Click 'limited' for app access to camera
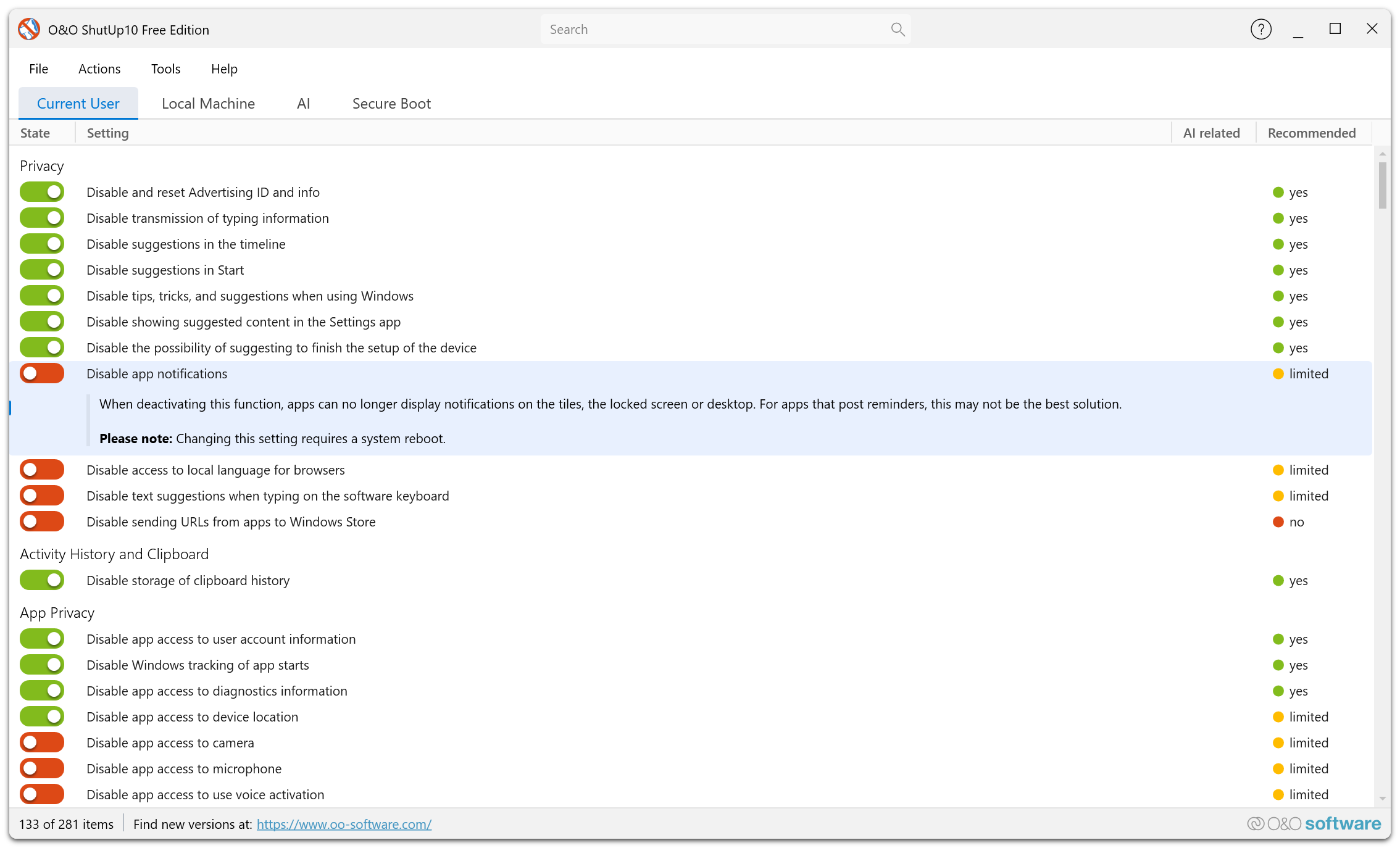 [1309, 742]
